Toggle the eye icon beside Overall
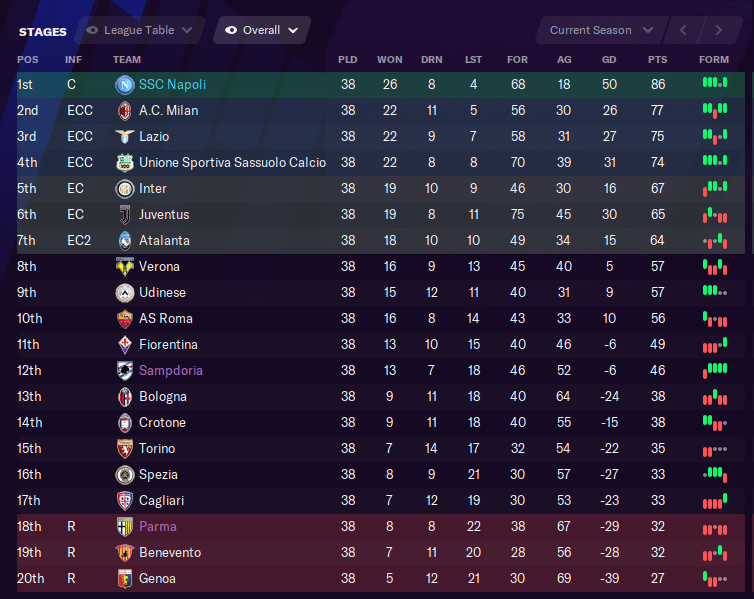Image resolution: width=754 pixels, height=599 pixels. [231, 30]
